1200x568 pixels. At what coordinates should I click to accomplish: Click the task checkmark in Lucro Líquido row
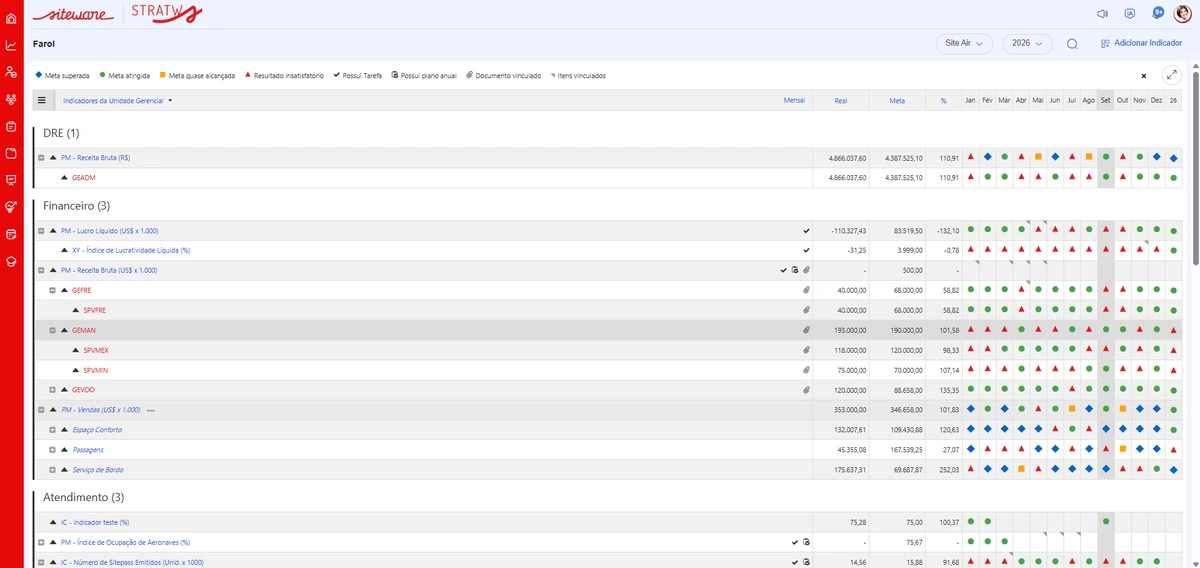[x=806, y=231]
